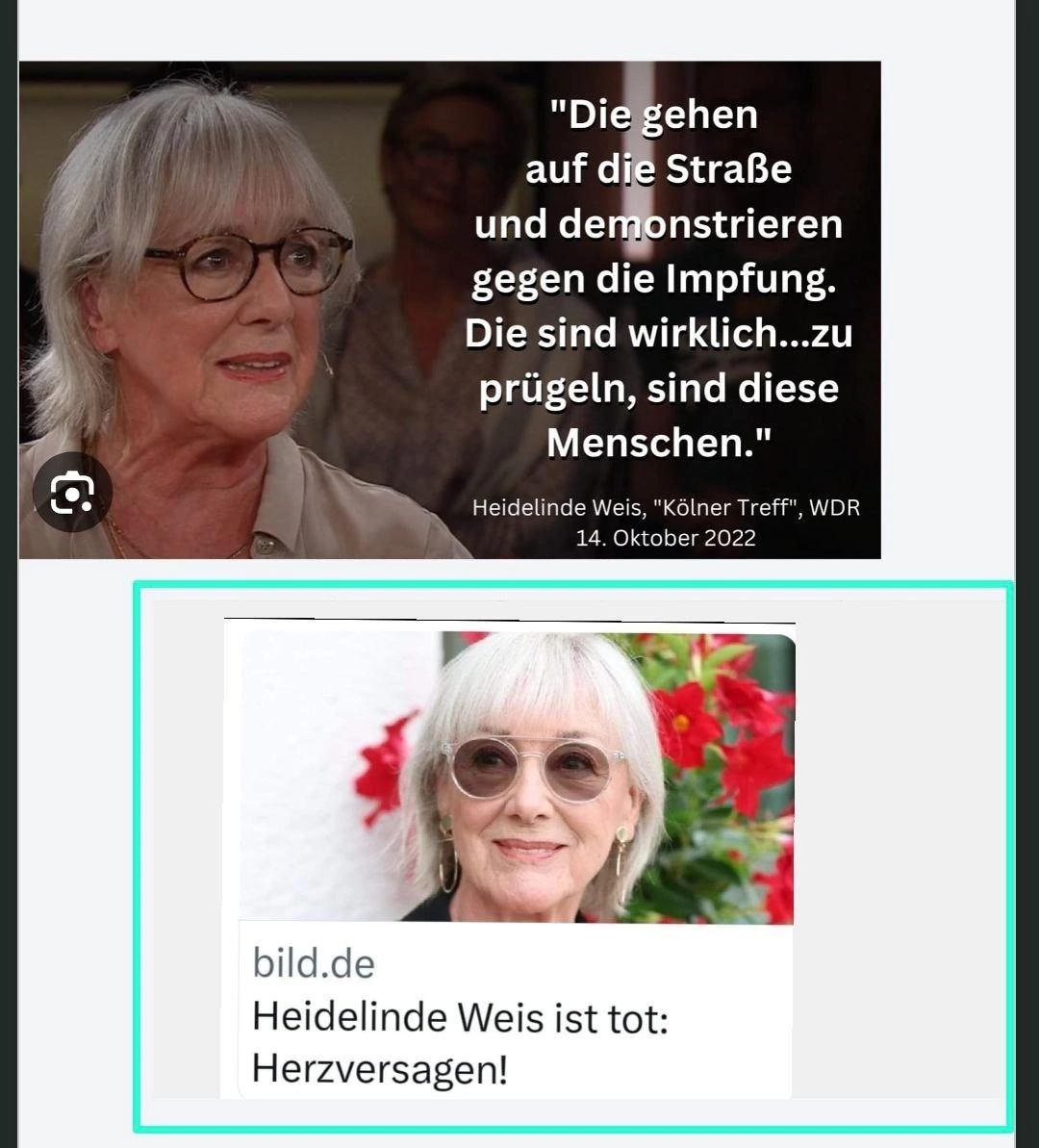The image size is (1039, 1148).
Task: Click the "gegen die Impfung." text line
Action: [654, 280]
